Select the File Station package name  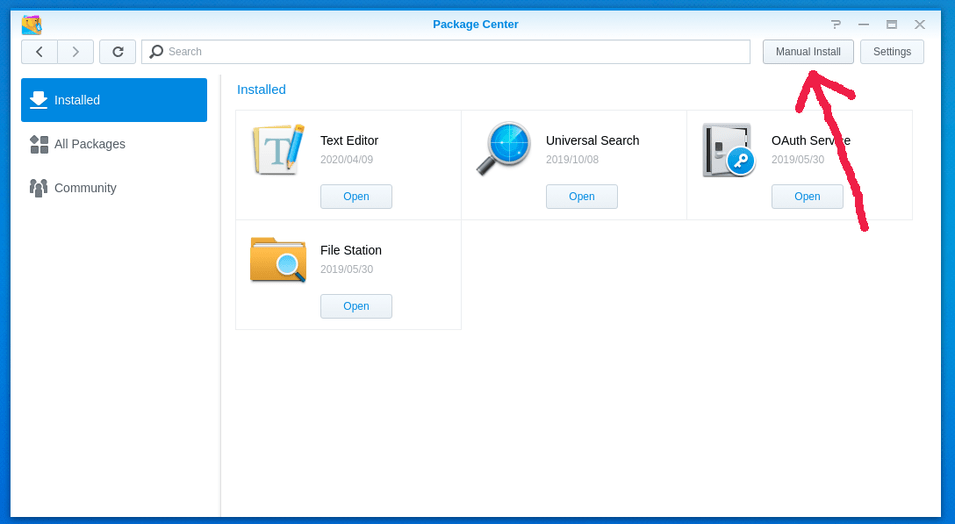(351, 250)
